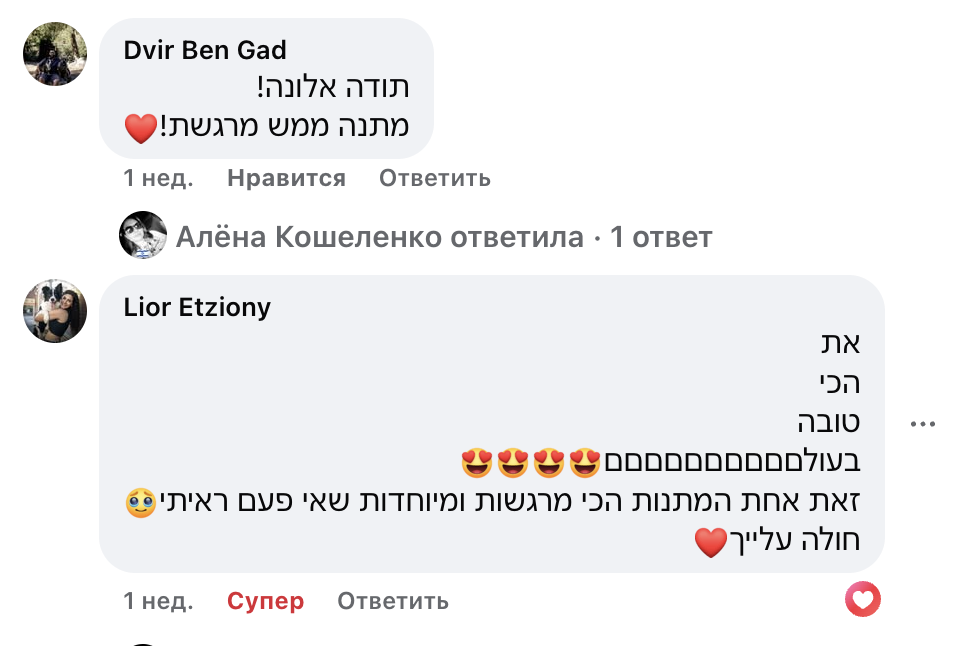Screen dimensions: 966x646
Task: Expand Алёна Кошеленко's reply thread
Action: tap(444, 237)
